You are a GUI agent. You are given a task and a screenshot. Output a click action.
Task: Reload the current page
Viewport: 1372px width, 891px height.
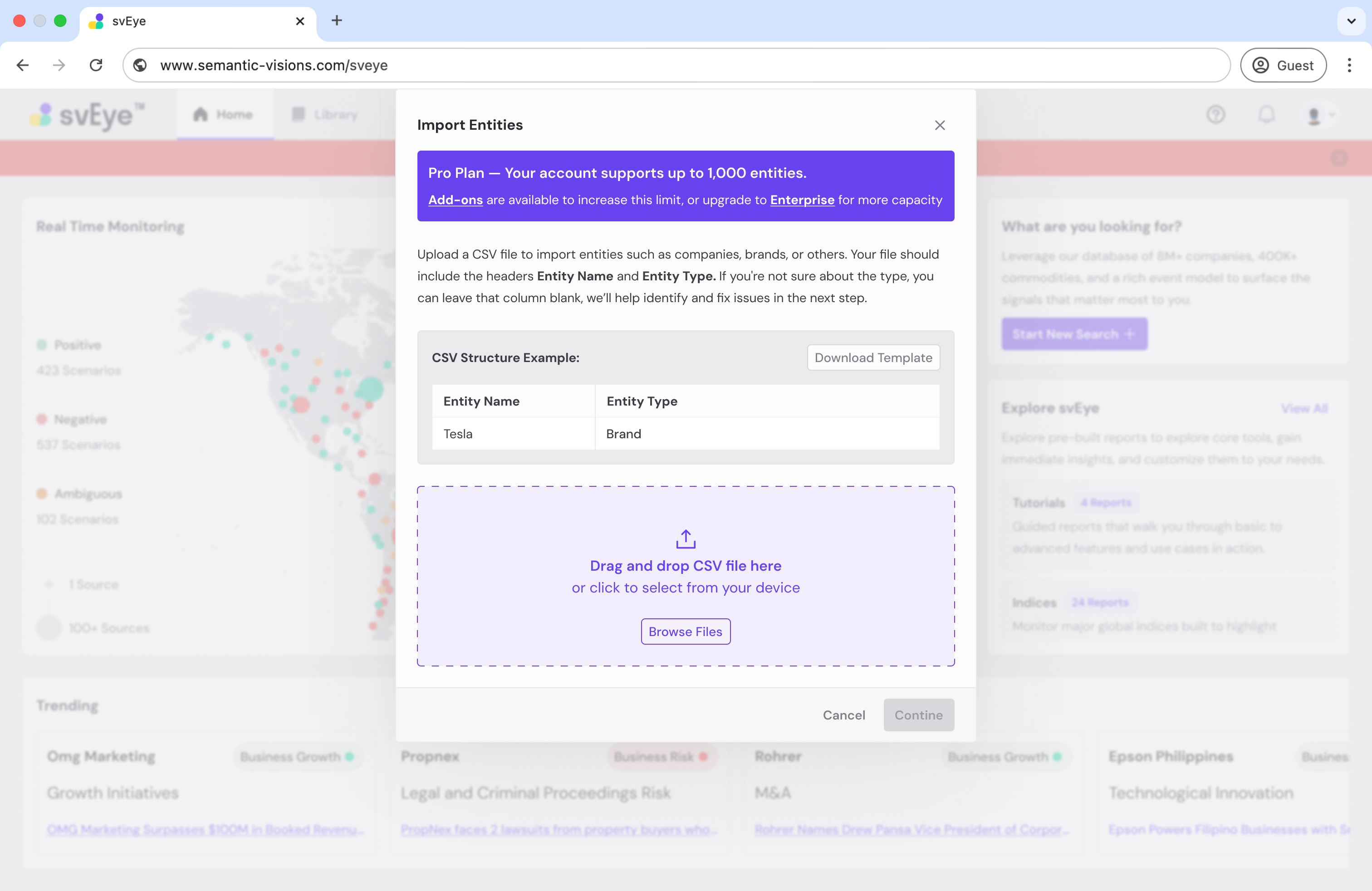coord(96,65)
